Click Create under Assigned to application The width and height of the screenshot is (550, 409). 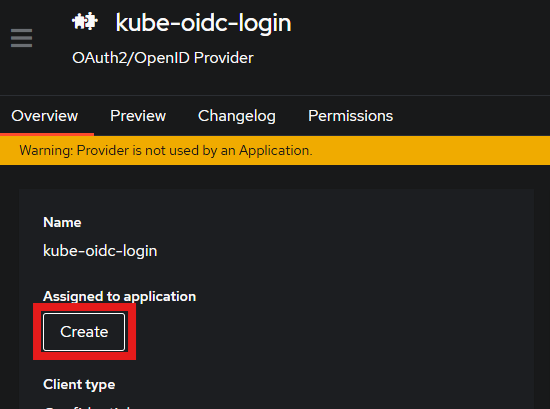[x=84, y=332]
